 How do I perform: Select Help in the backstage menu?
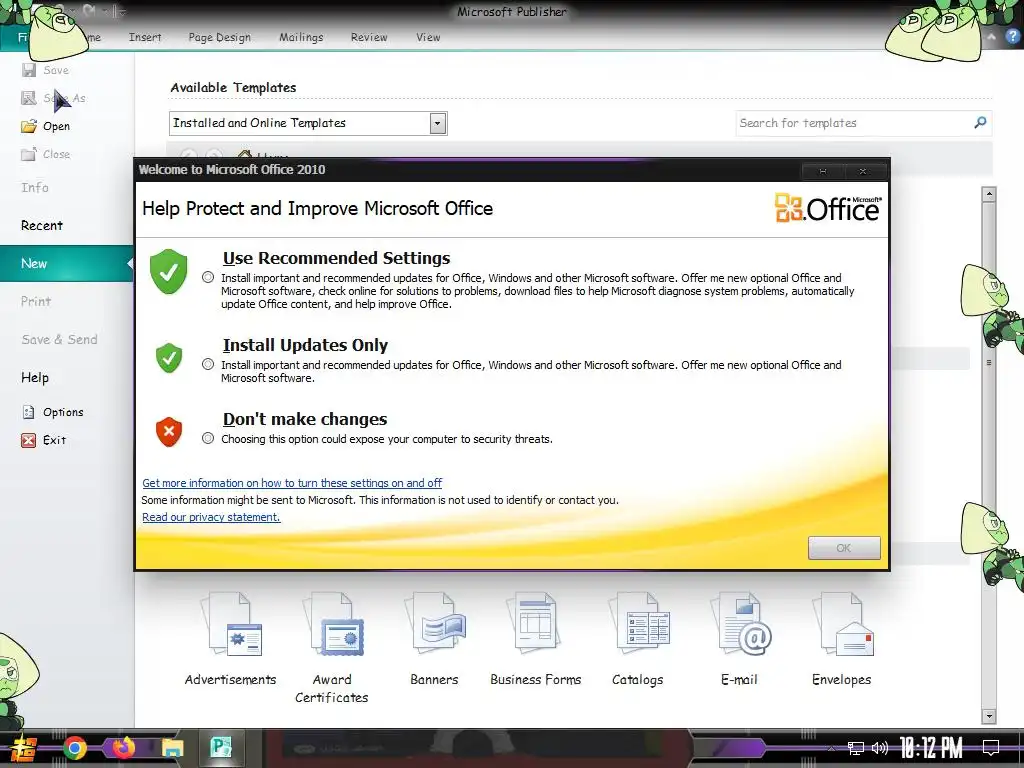tap(35, 377)
